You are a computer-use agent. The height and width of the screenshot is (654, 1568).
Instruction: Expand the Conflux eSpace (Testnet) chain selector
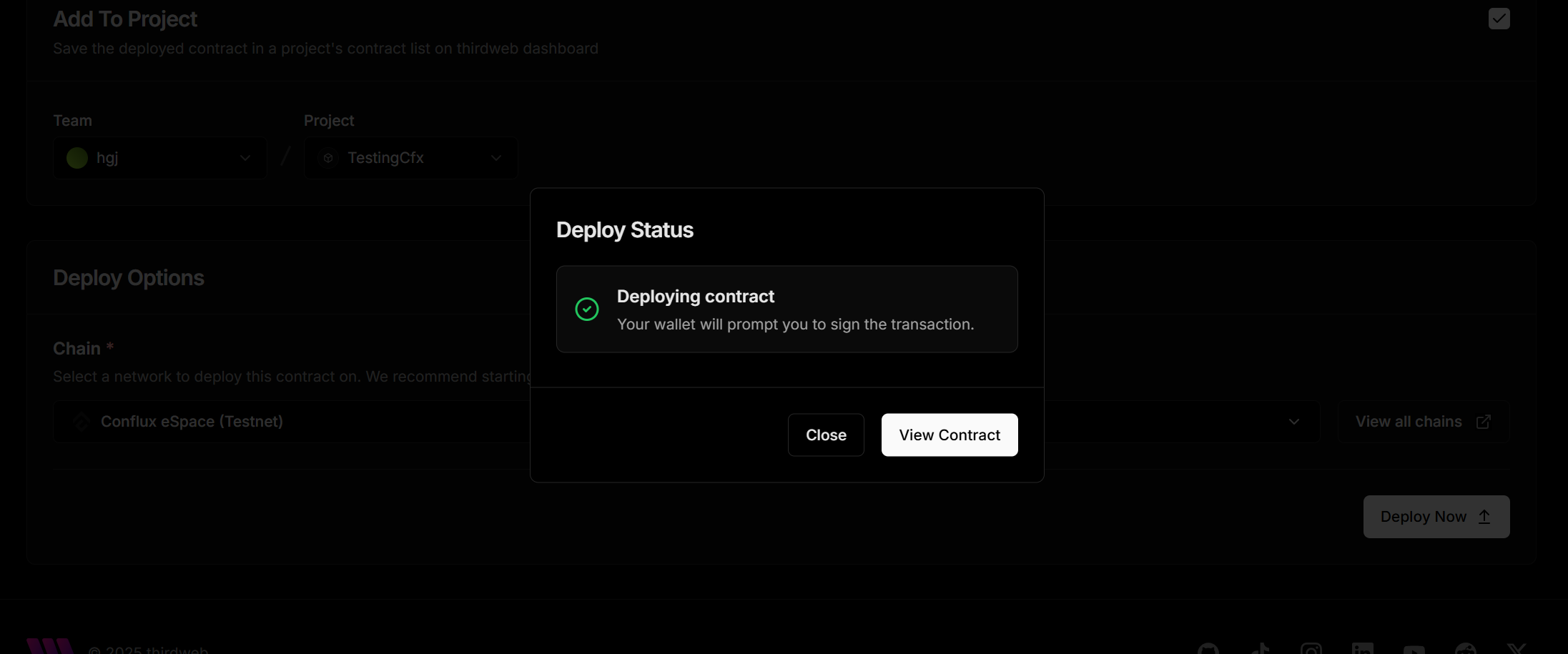[686, 422]
